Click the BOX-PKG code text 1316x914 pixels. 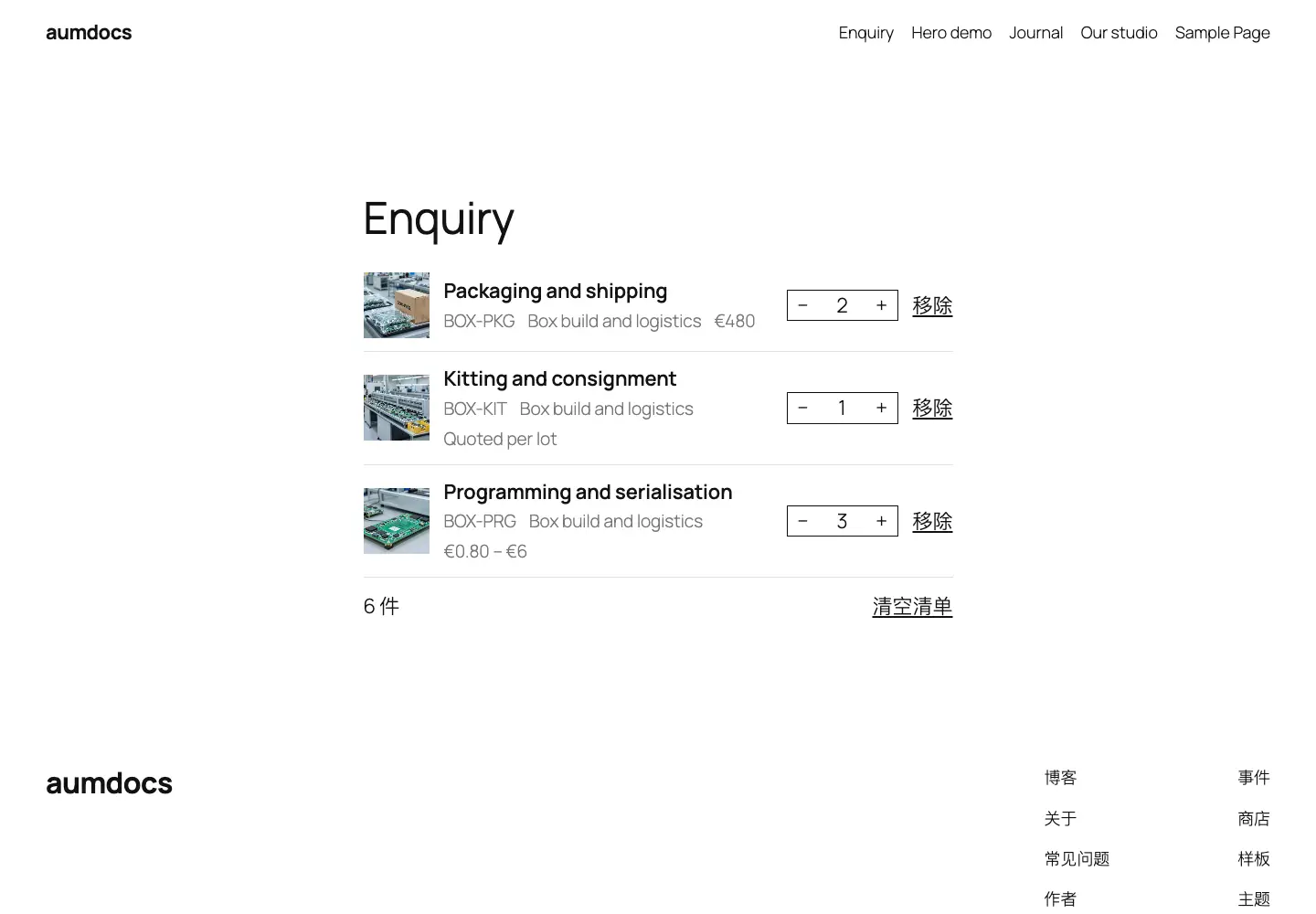click(x=479, y=321)
